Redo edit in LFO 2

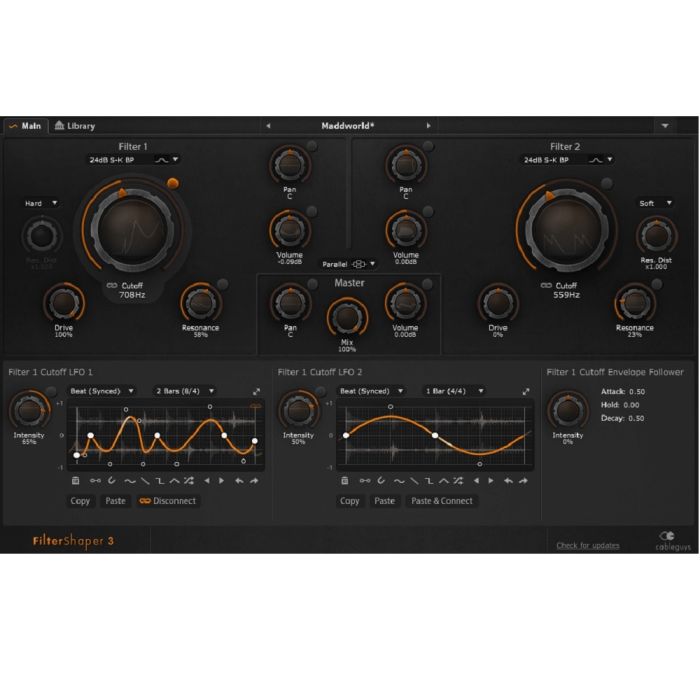click(523, 481)
